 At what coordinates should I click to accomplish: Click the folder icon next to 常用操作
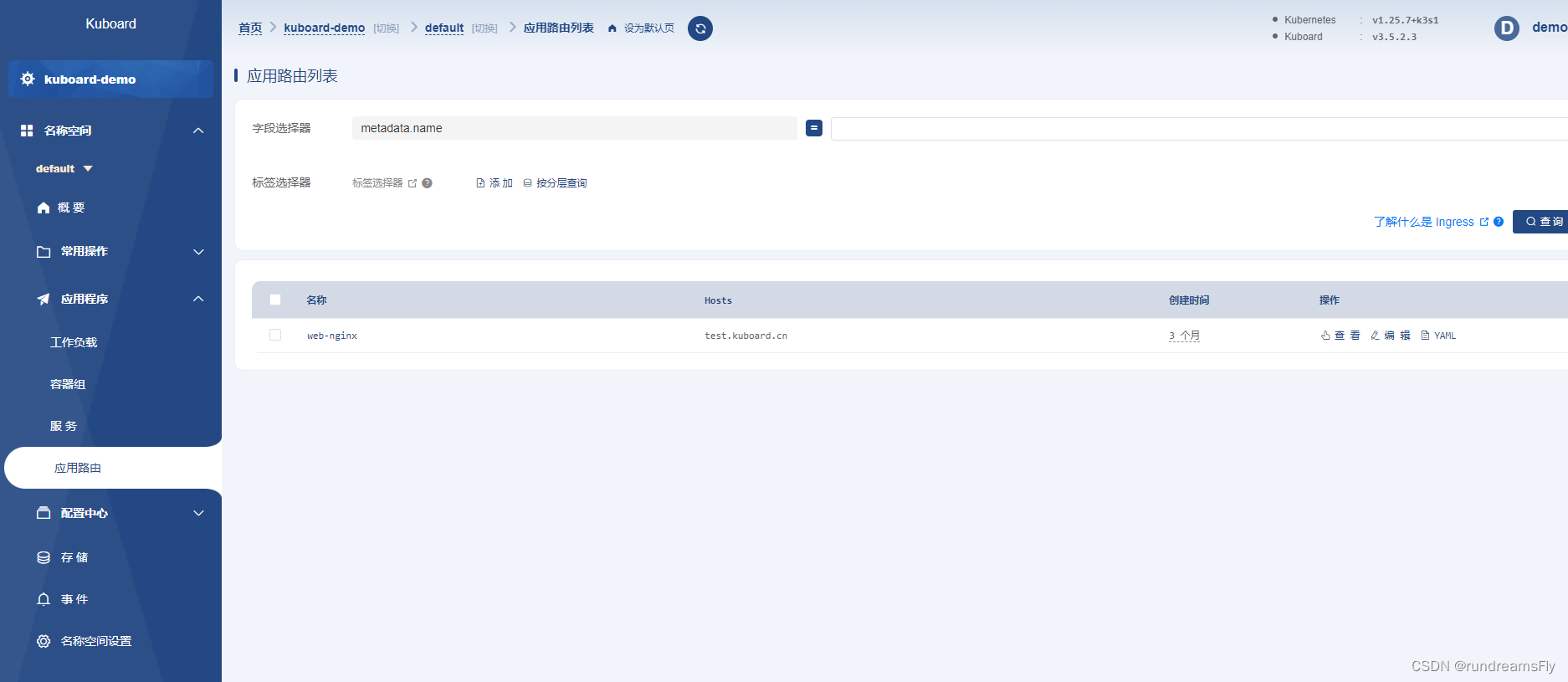point(44,251)
